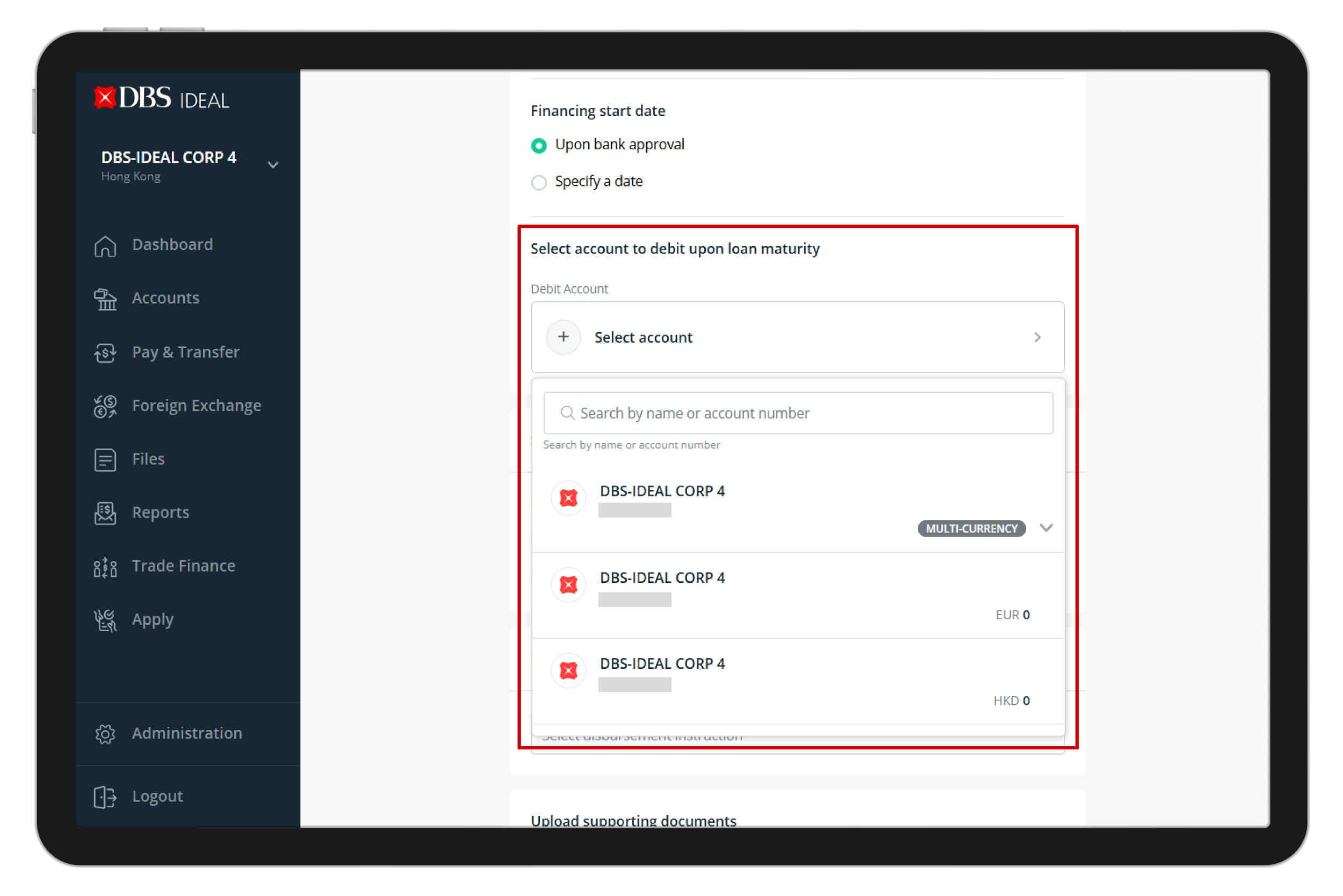This screenshot has width=1343, height=896.
Task: Click the Foreign Exchange currency icon
Action: click(105, 406)
